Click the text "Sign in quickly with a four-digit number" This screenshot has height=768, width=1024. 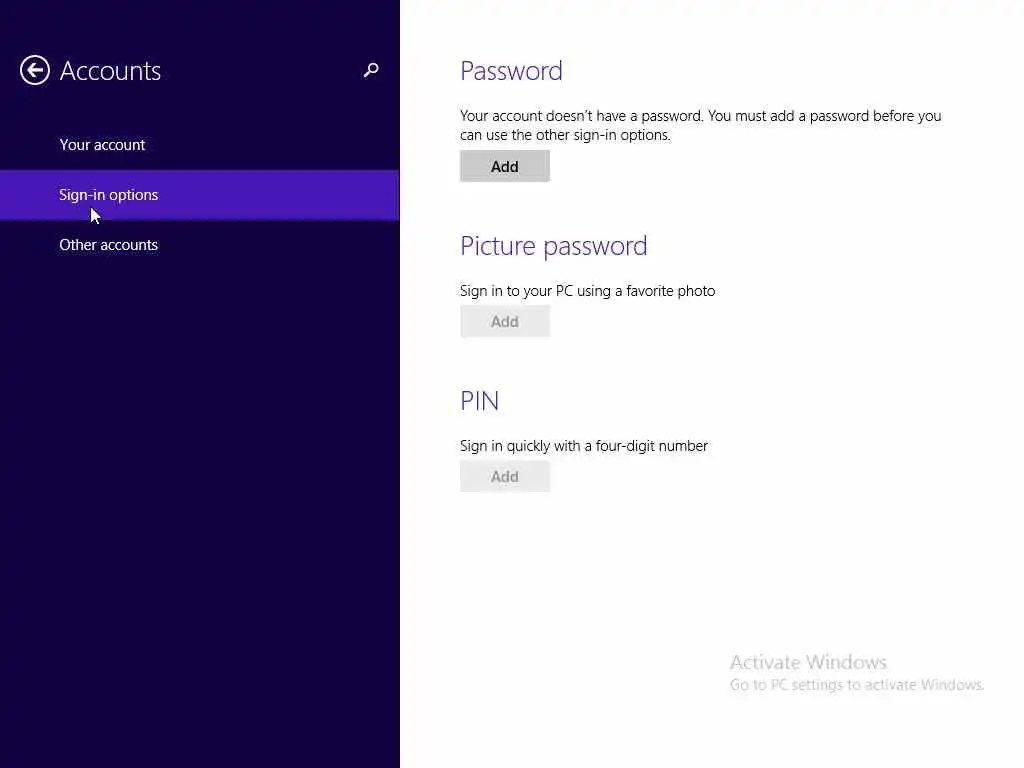(584, 446)
